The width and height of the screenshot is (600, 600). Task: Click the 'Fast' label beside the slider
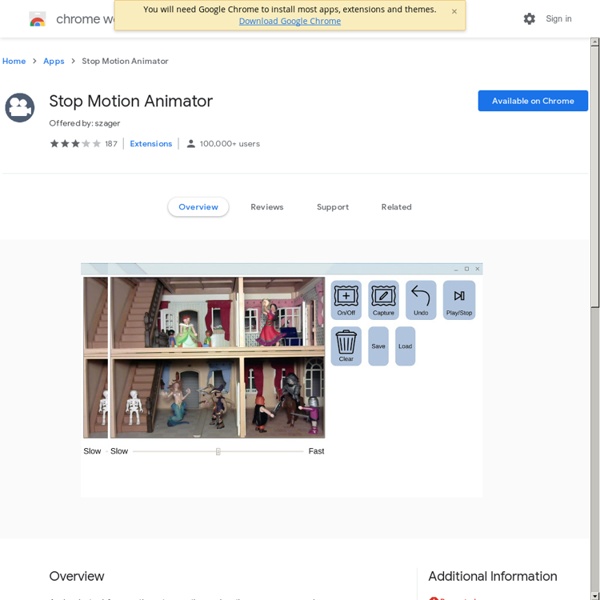[316, 451]
